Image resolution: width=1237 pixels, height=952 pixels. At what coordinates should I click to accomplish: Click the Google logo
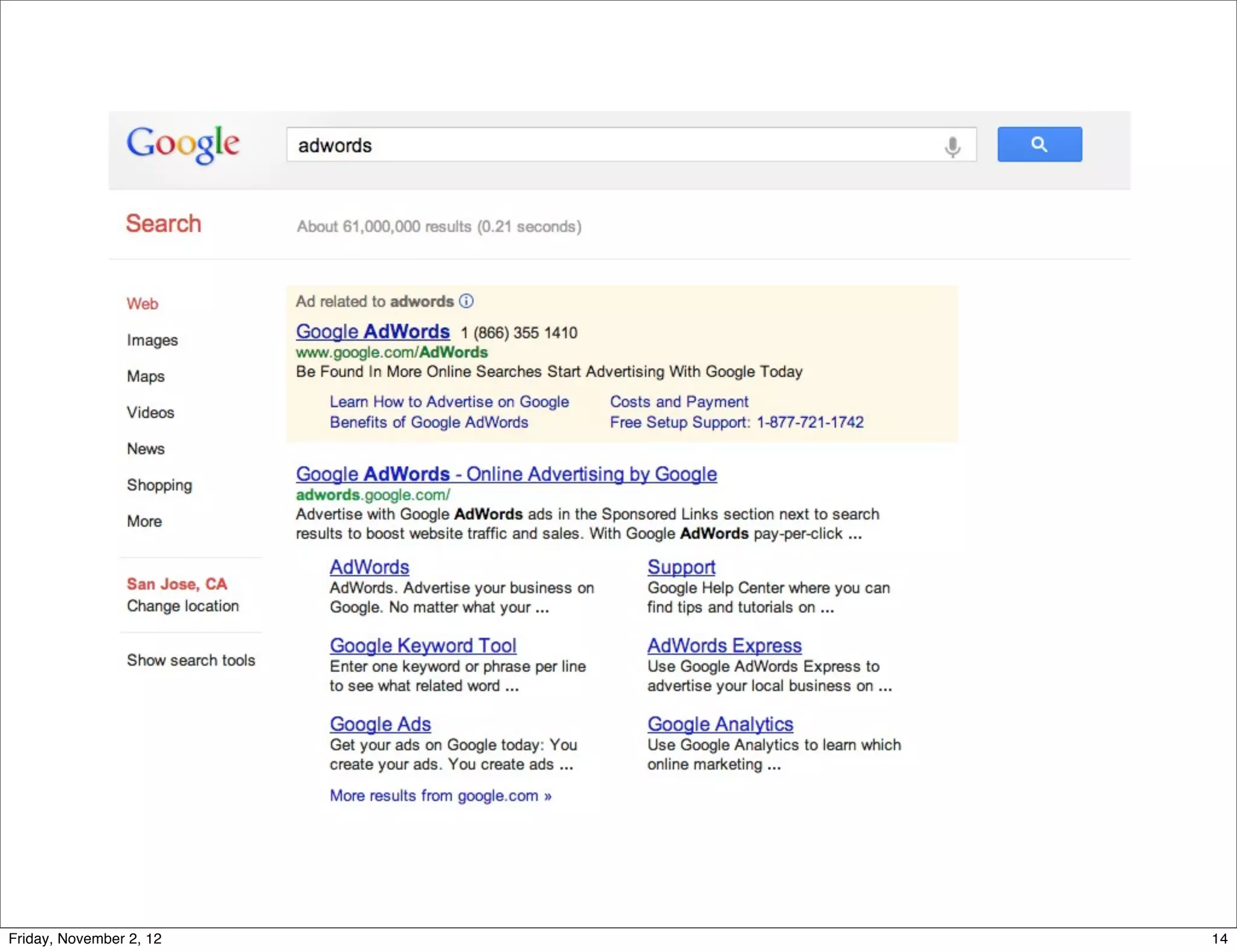(x=183, y=144)
